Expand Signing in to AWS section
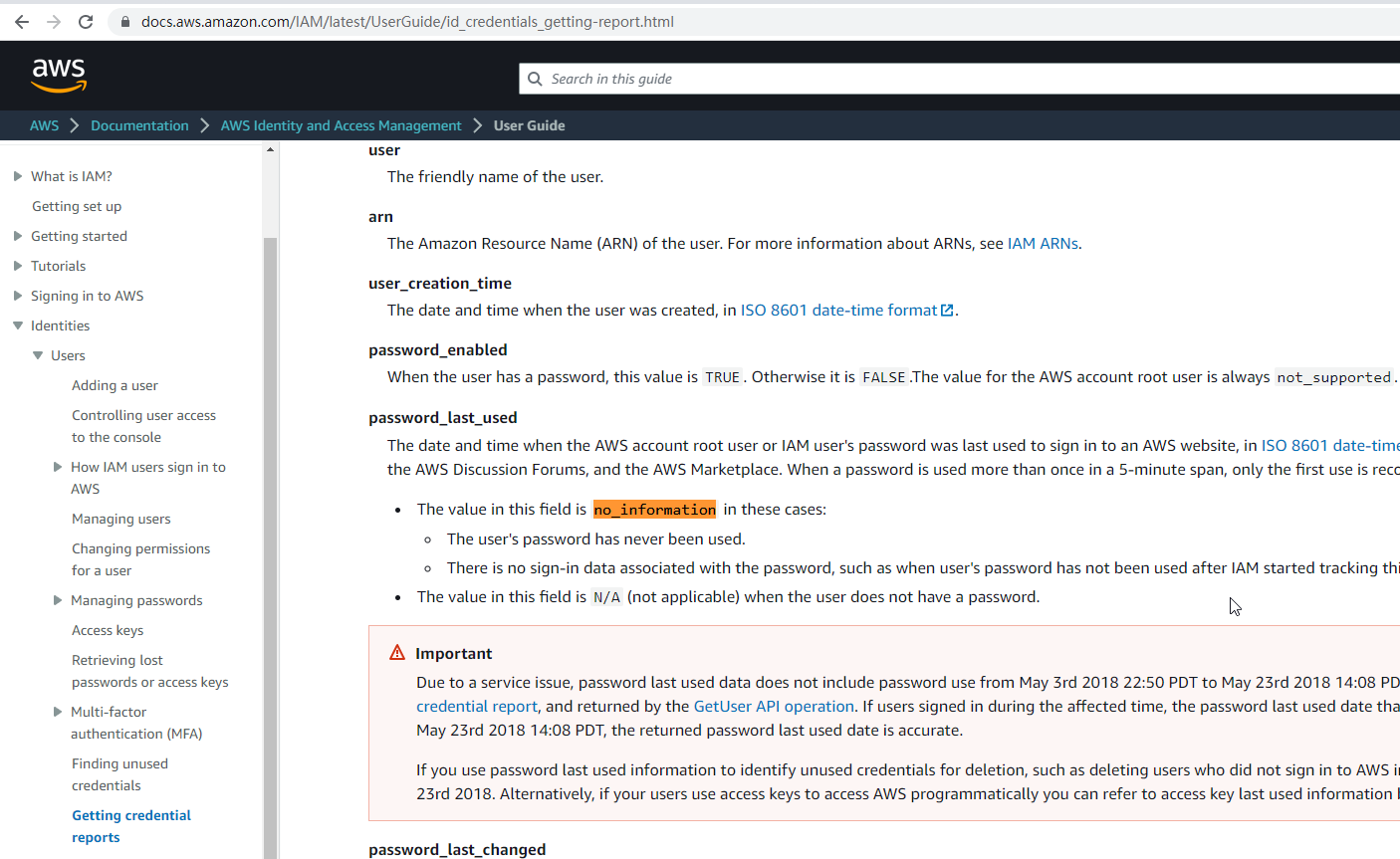This screenshot has height=859, width=1400. tap(18, 296)
